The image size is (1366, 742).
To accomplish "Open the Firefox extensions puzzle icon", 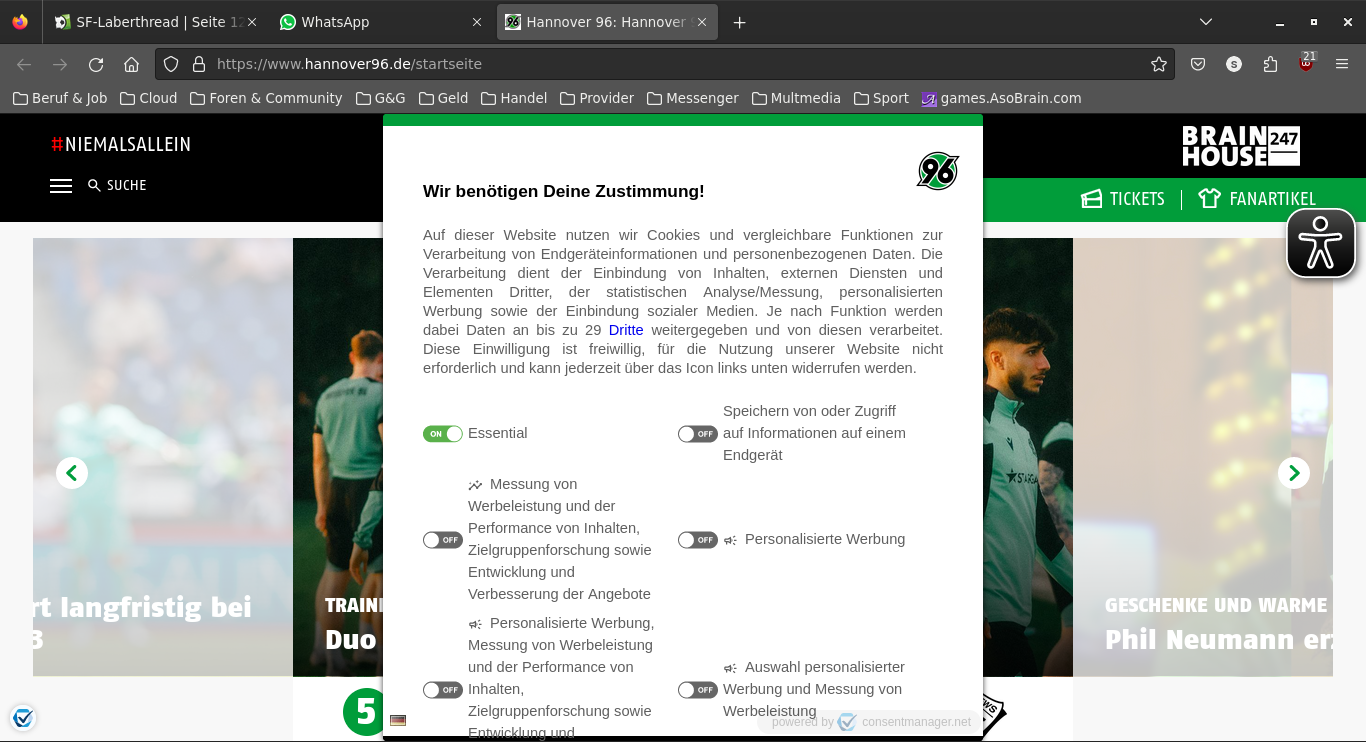I will 1270,64.
